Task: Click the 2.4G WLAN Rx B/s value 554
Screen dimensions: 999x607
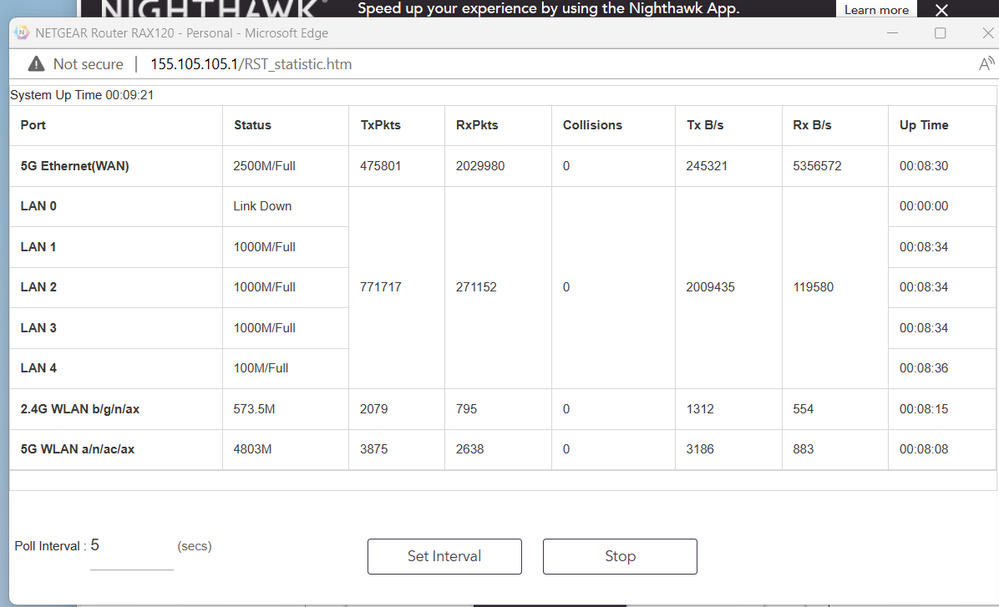Action: coord(803,409)
